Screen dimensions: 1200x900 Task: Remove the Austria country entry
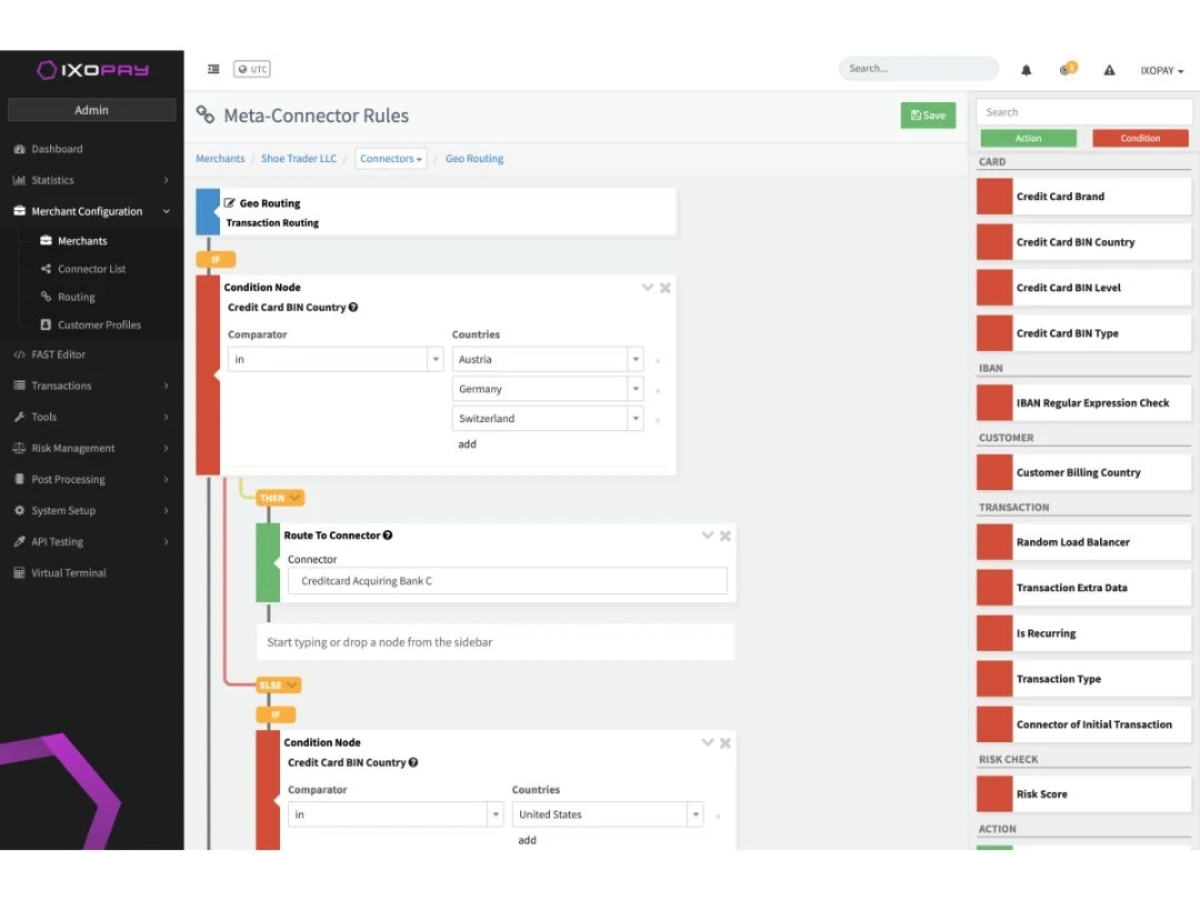(x=657, y=361)
